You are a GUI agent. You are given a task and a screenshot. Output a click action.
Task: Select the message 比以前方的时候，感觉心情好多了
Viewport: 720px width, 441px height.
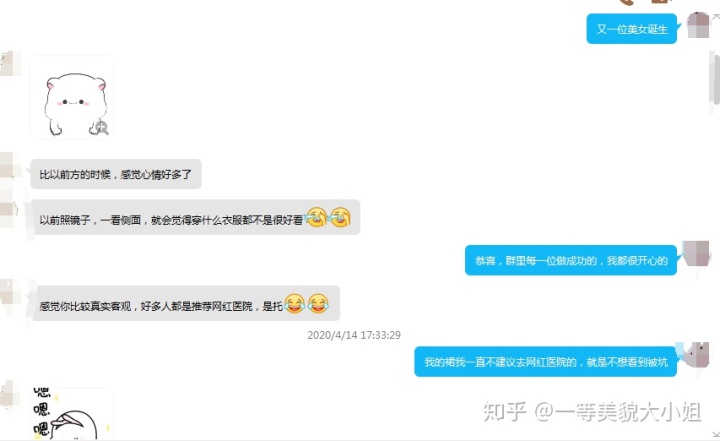(116, 174)
